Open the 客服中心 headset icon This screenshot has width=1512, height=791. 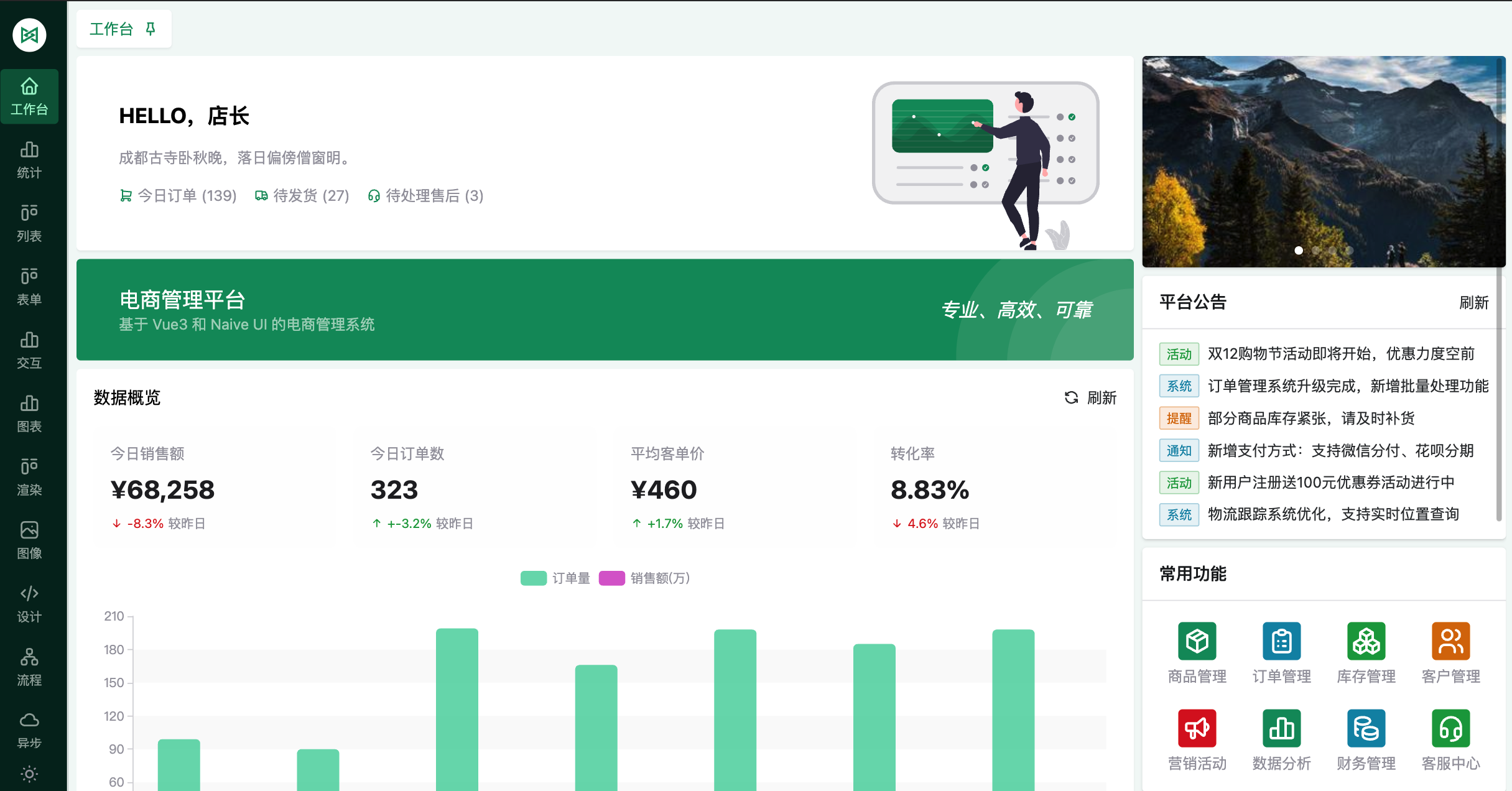1450,728
